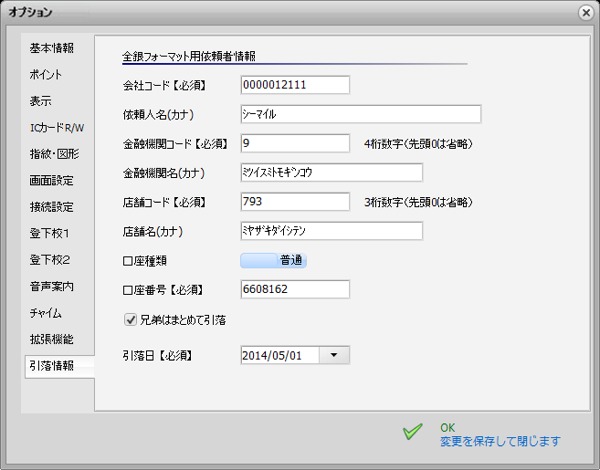The height and width of the screenshot is (470, 600).
Task: Select the 登下校2 tab
Action: click(x=50, y=259)
